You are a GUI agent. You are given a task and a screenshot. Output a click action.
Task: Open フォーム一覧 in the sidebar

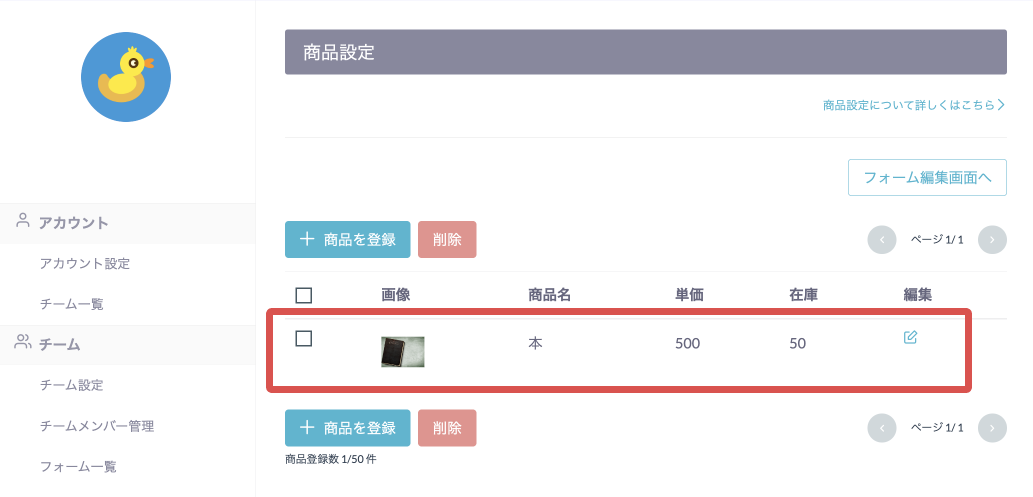(78, 467)
